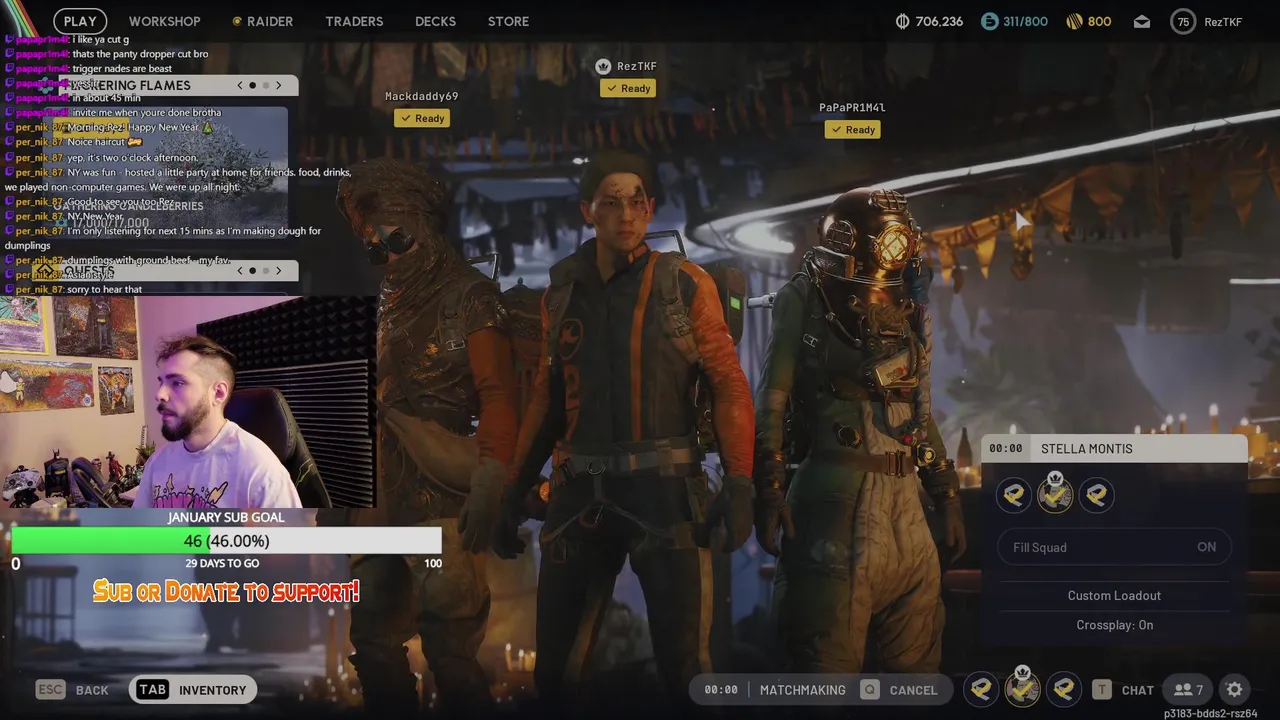
Task: Click the 29 DAYS TO GO text
Action: [x=222, y=564]
